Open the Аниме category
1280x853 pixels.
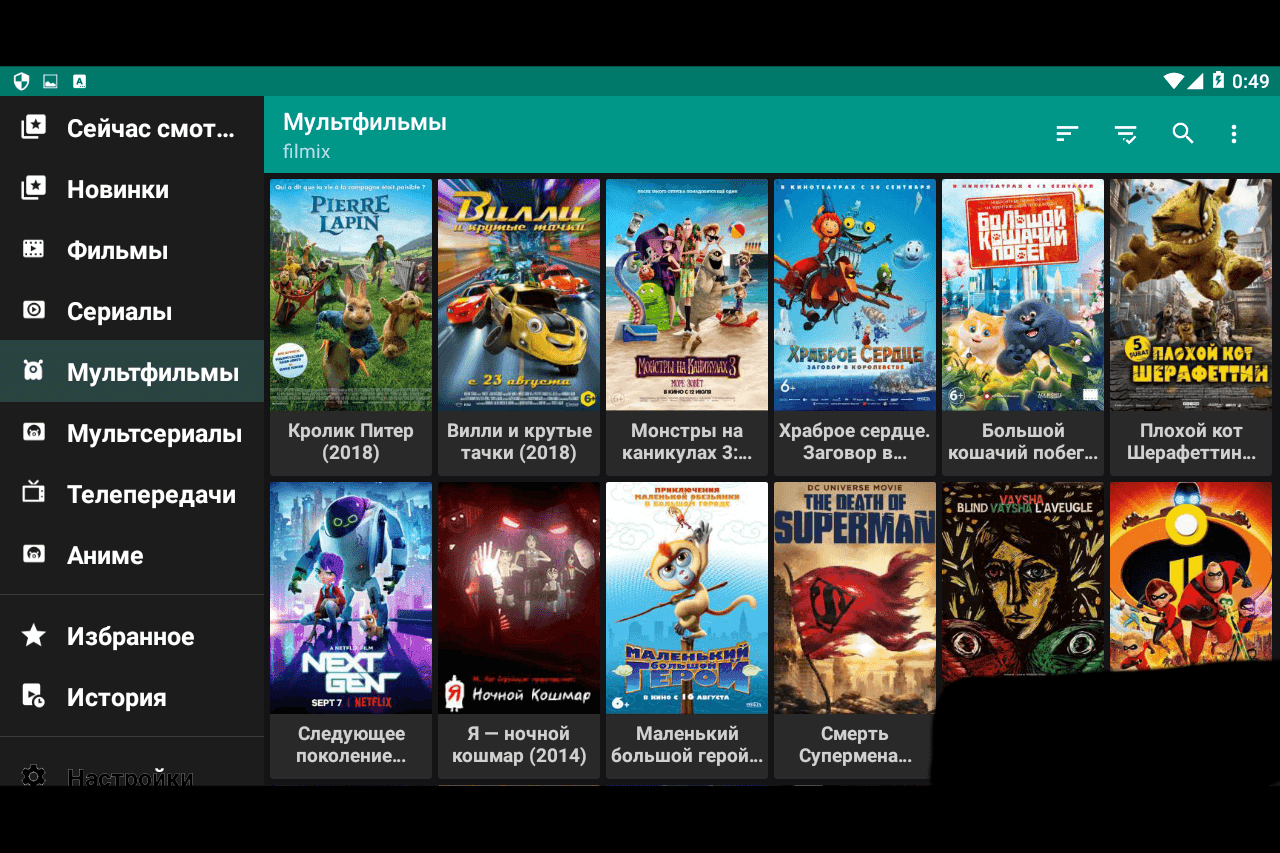[x=132, y=554]
